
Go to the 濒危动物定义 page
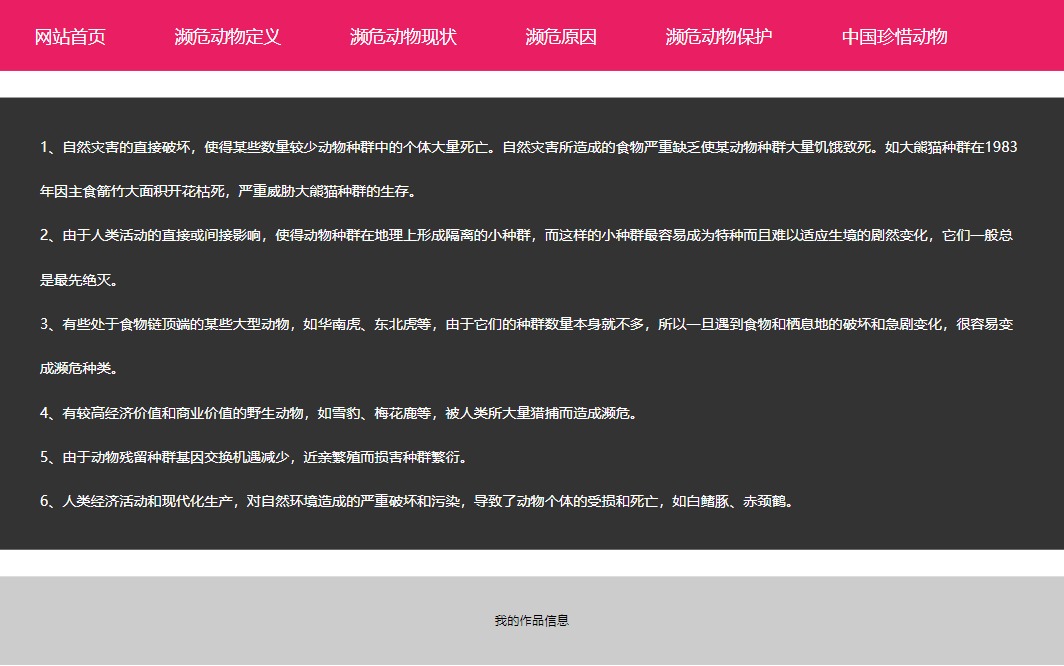tap(227, 37)
